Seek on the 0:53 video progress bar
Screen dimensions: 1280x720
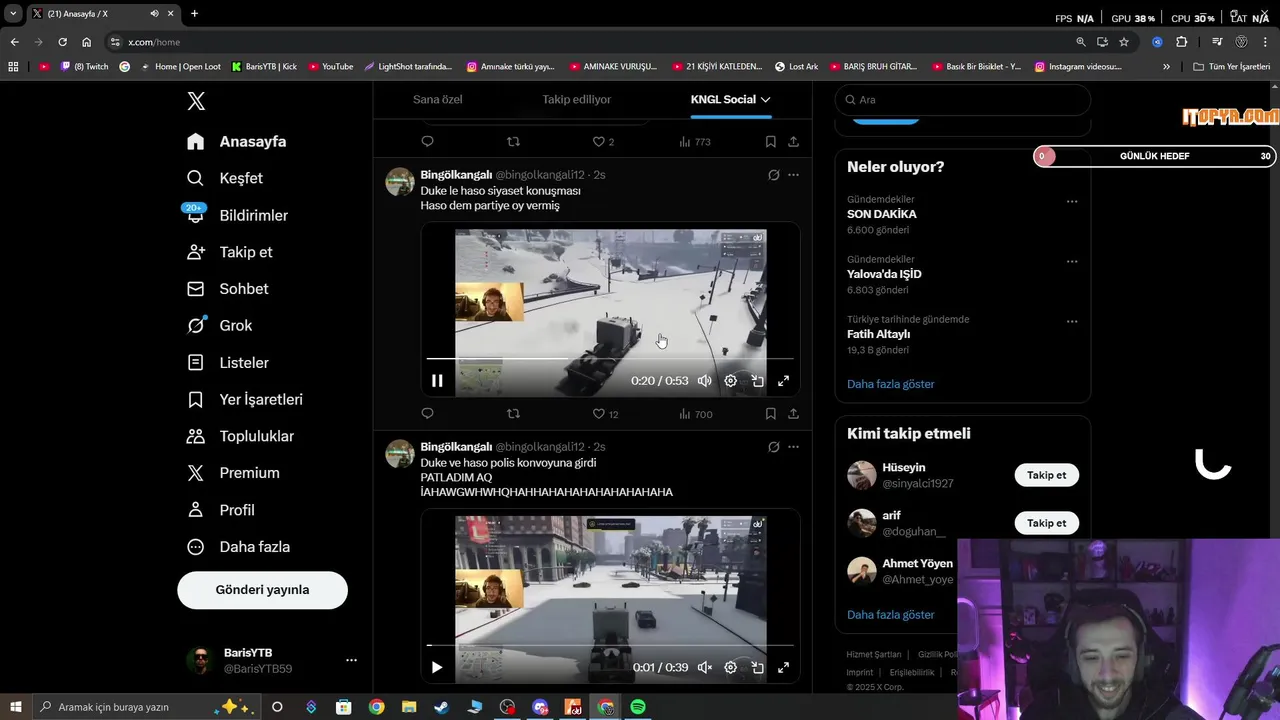click(610, 358)
